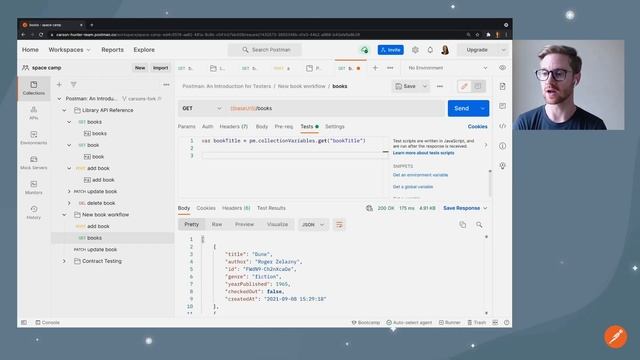
Task: Expand the snippets panel chevron
Action: pyautogui.click(x=486, y=145)
